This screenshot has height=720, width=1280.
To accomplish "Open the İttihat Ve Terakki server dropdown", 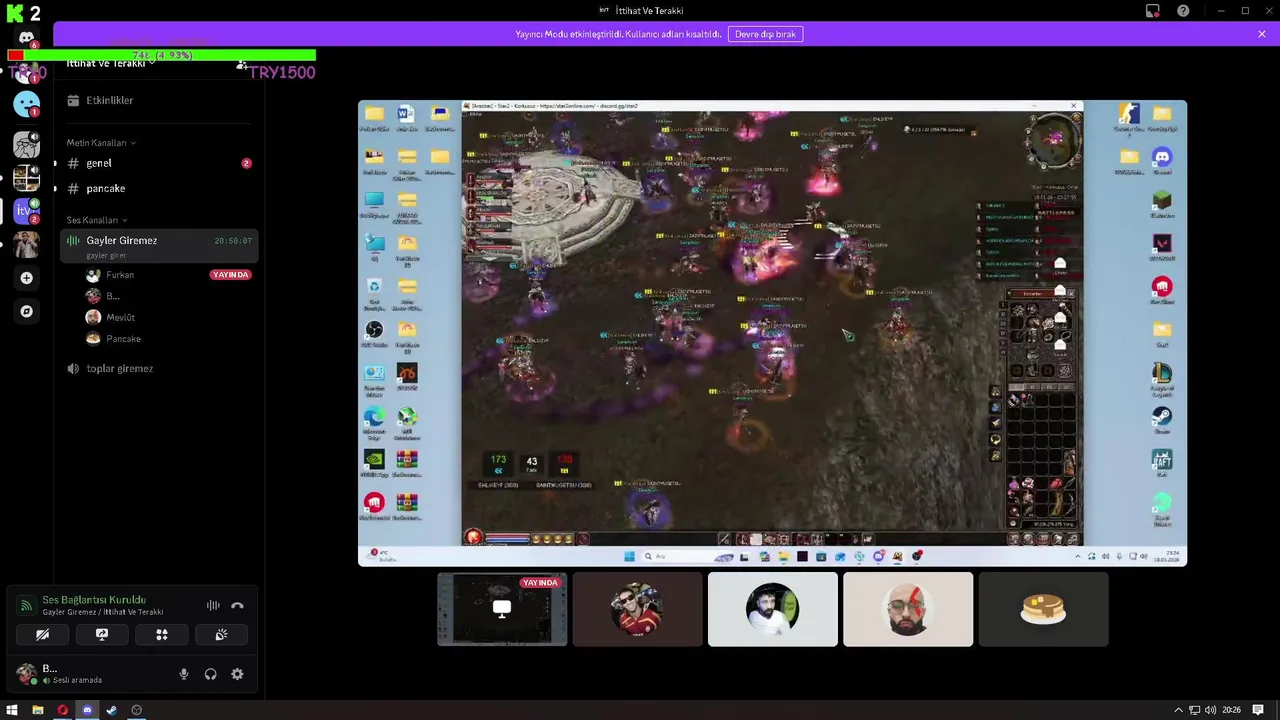I will click(x=111, y=64).
